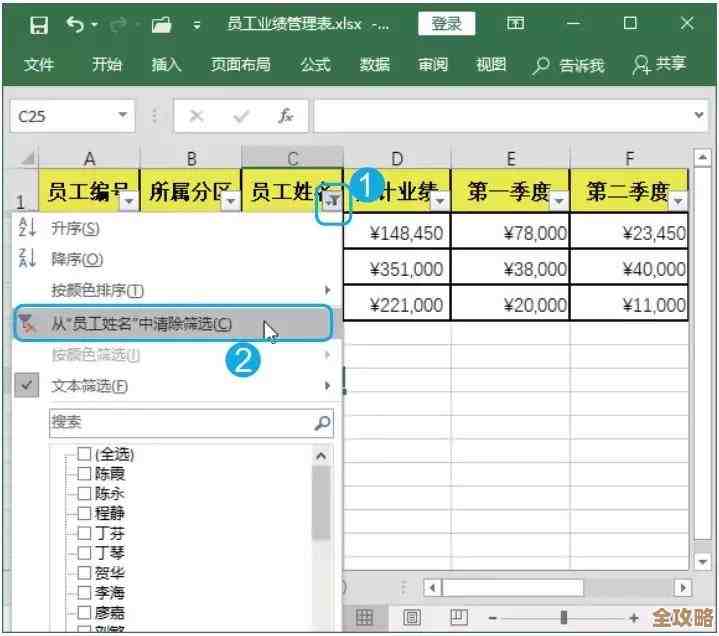Open the 员工编号 filter dropdown

tap(129, 201)
